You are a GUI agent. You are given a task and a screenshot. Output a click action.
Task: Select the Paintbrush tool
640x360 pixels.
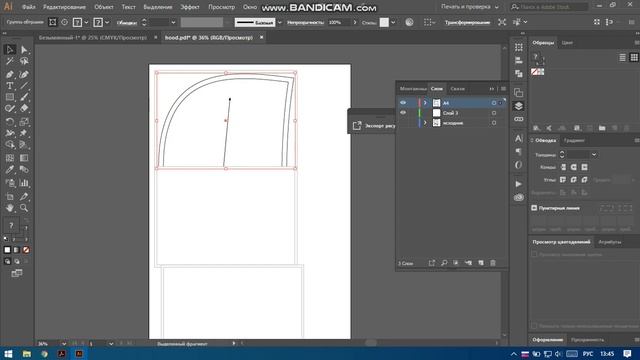point(24,97)
